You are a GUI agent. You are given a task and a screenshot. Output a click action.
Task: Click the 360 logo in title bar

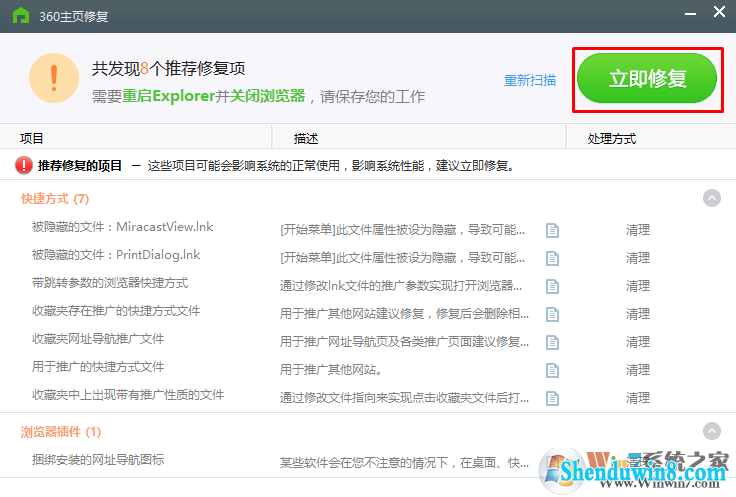21,15
